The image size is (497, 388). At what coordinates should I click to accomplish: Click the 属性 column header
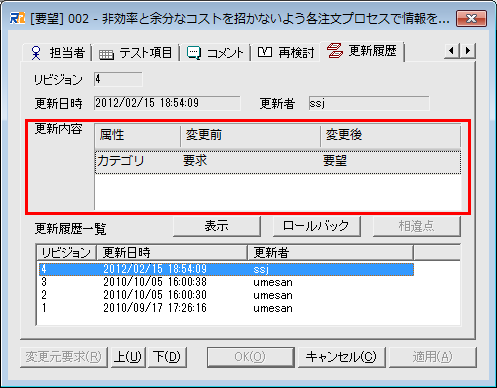tap(138, 135)
